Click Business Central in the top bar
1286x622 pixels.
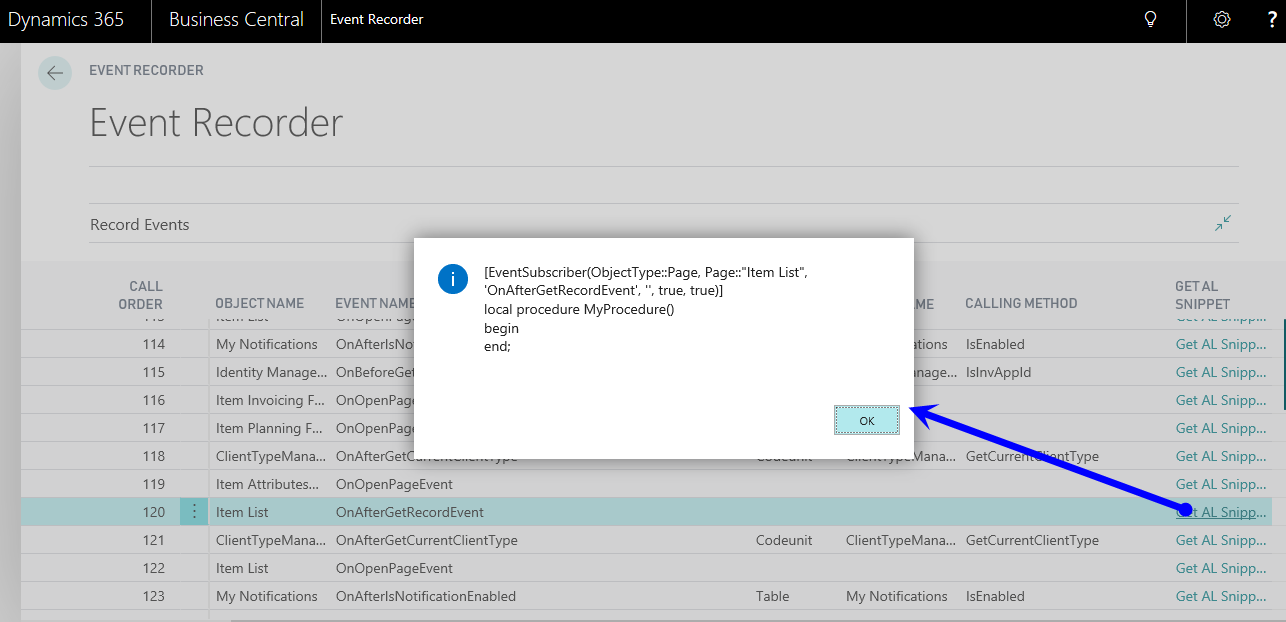coord(236,20)
